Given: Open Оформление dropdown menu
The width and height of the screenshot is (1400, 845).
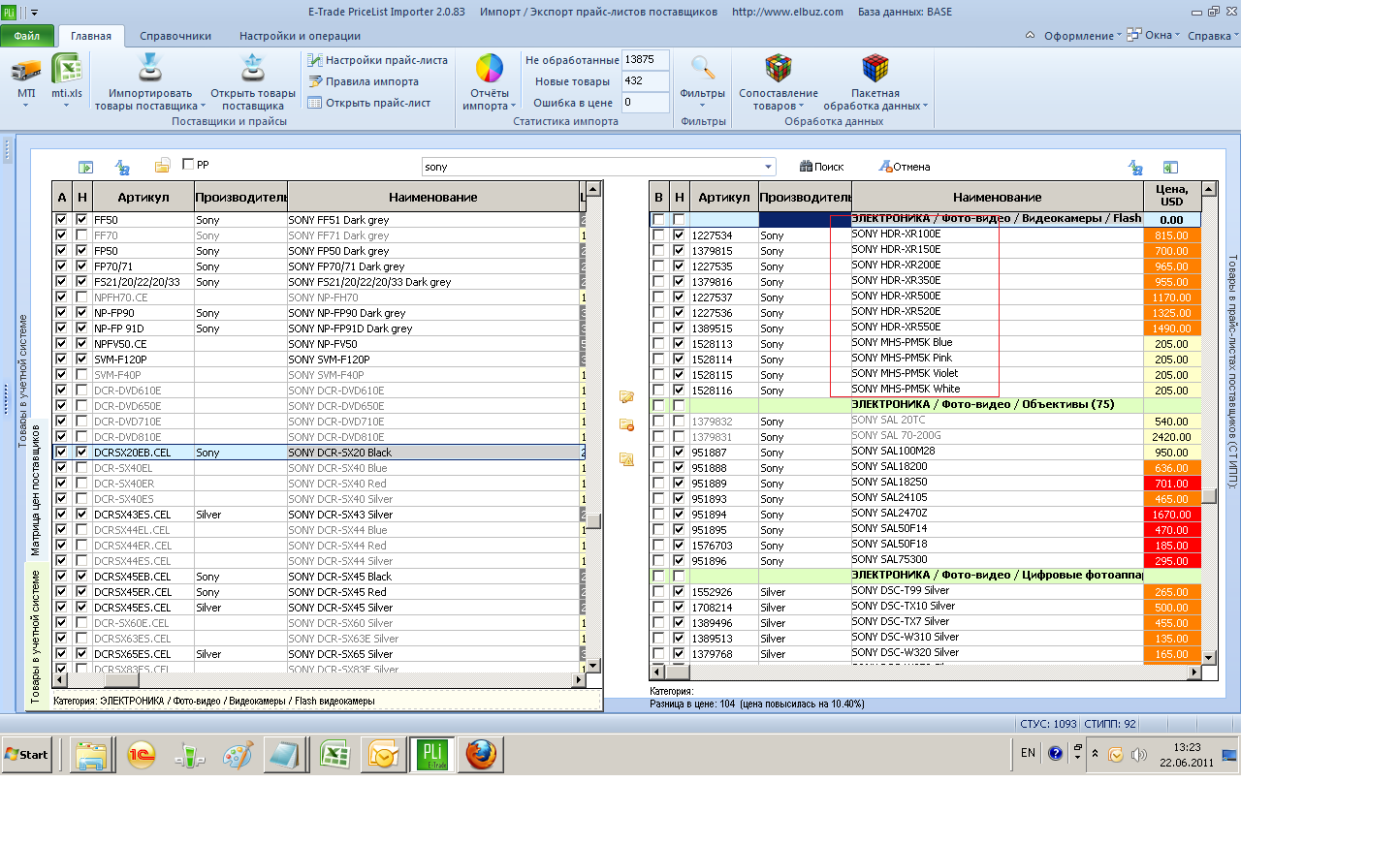Looking at the screenshot, I should (1082, 36).
